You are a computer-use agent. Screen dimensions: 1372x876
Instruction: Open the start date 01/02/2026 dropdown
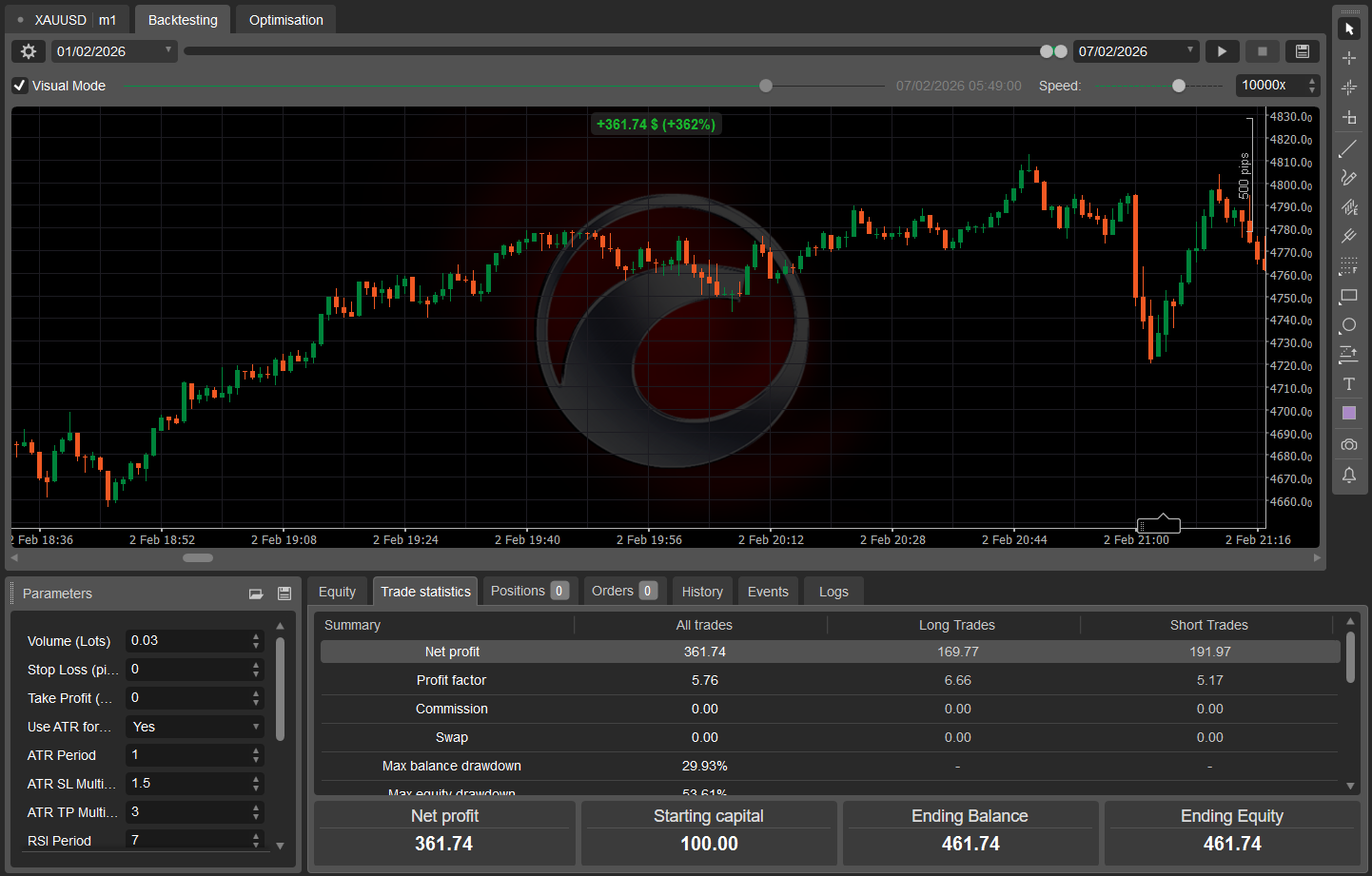(168, 50)
